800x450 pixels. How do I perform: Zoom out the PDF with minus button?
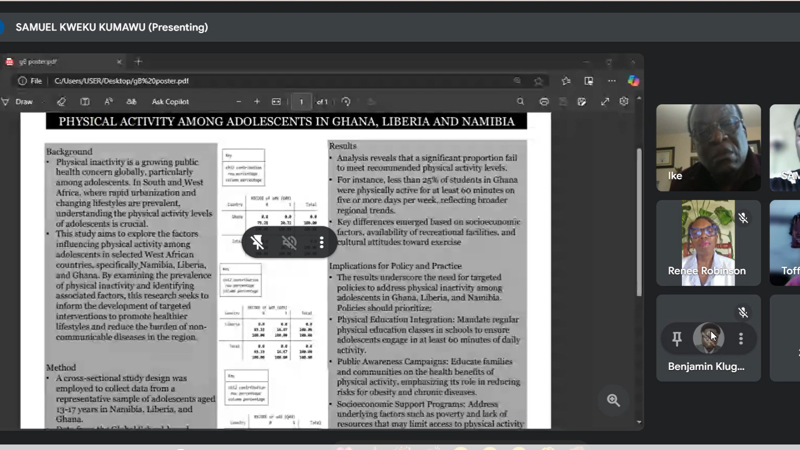pos(238,102)
